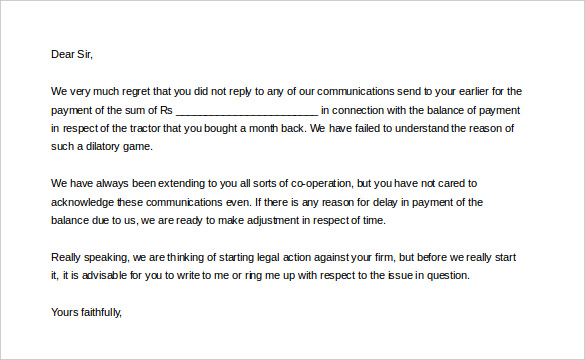This screenshot has height=360, width=585.
Task: Click 'balance of payment' in second line
Action: 473,111
